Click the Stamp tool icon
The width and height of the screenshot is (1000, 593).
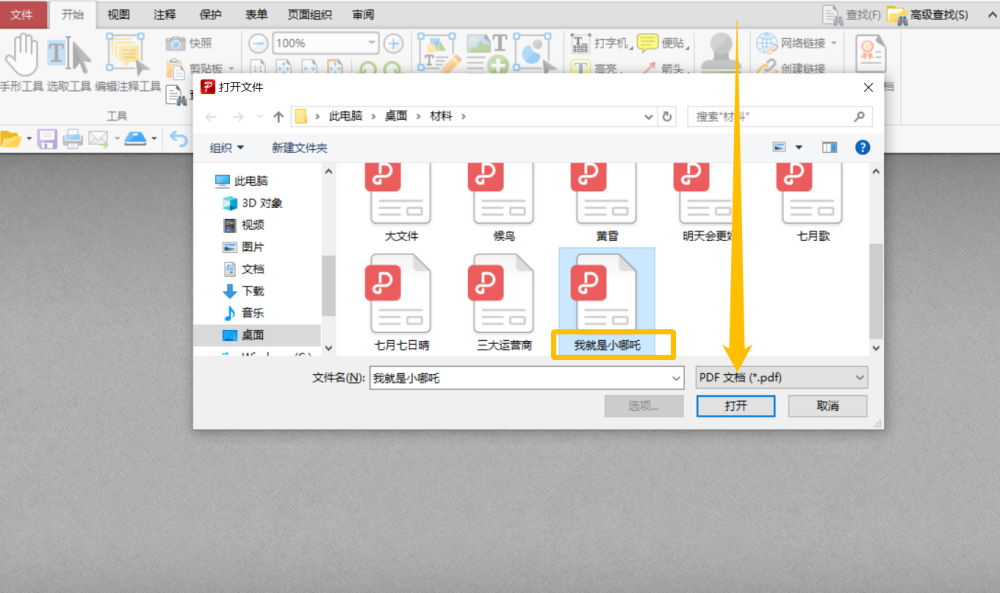(x=721, y=52)
